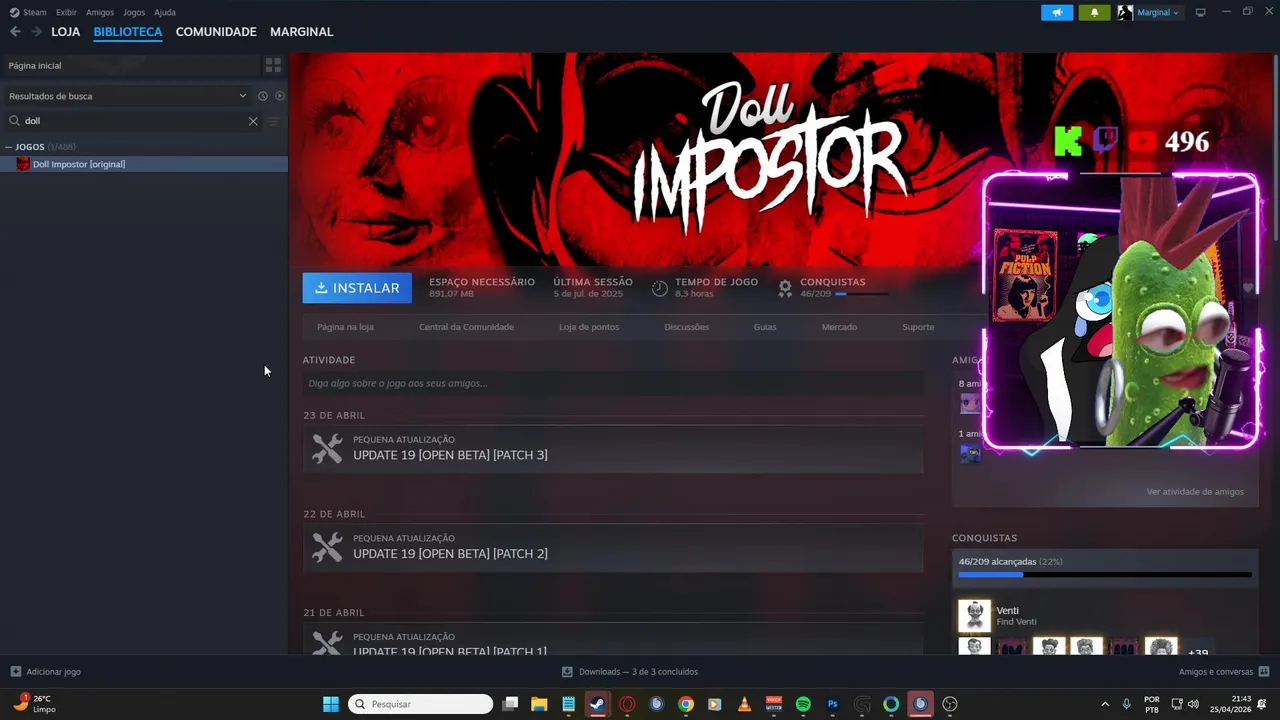The image size is (1280, 720).
Task: Open Downloads — 3 de 3 concluídos
Action: [630, 672]
